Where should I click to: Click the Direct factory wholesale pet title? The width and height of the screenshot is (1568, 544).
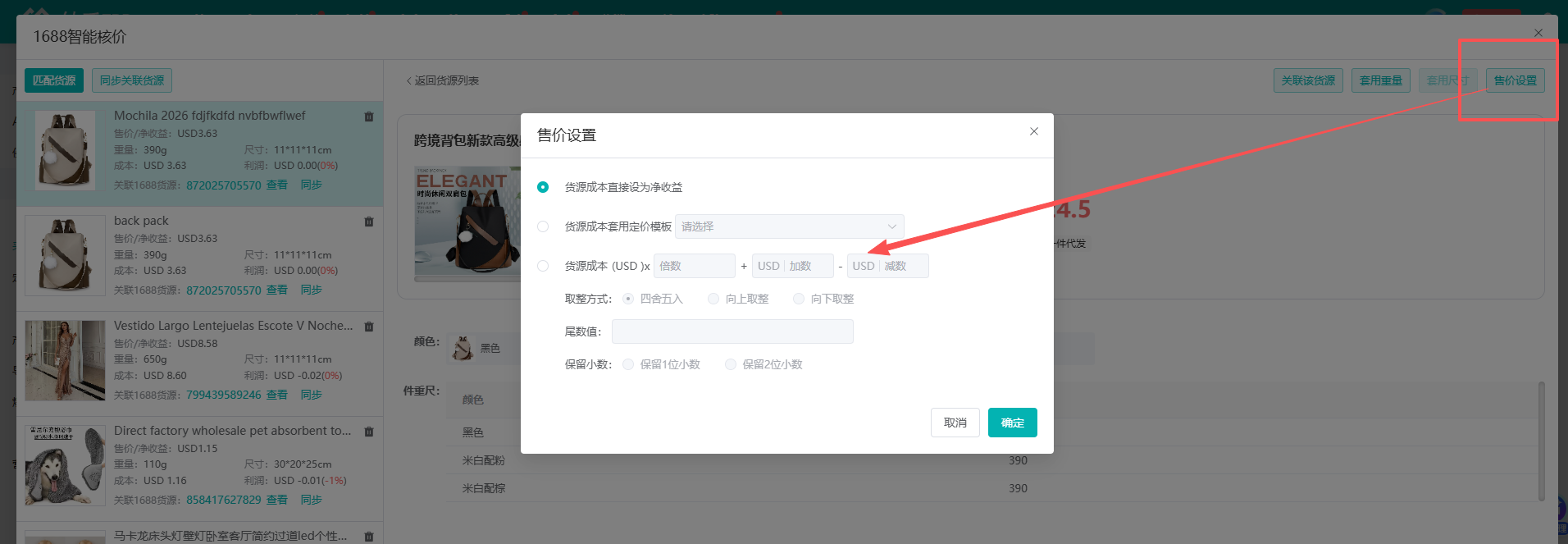tap(233, 431)
